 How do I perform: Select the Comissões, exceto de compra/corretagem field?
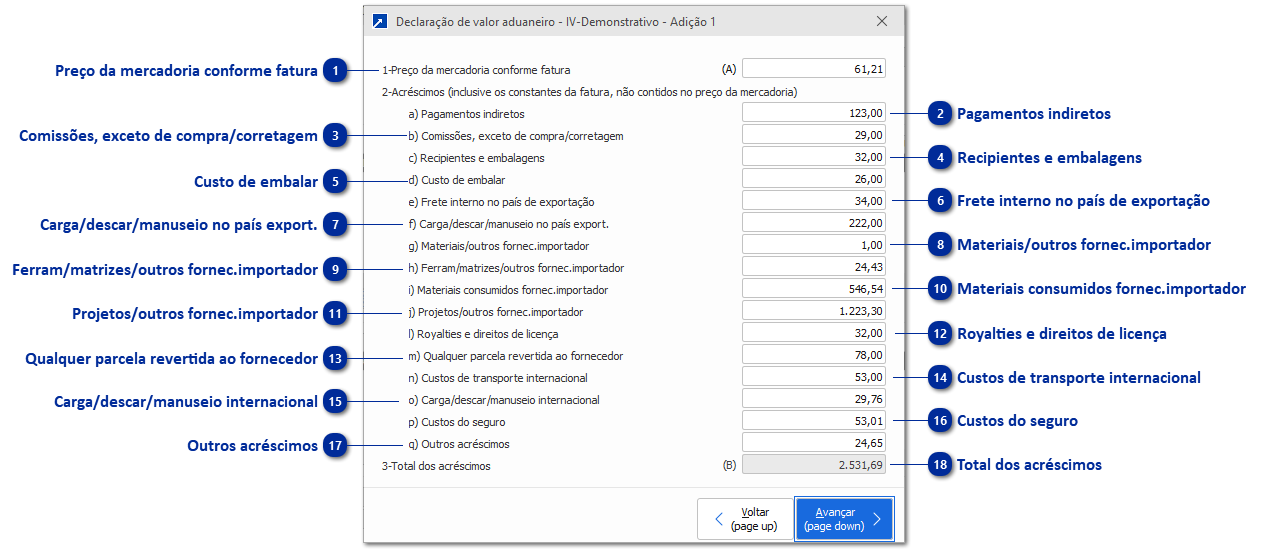[813, 135]
